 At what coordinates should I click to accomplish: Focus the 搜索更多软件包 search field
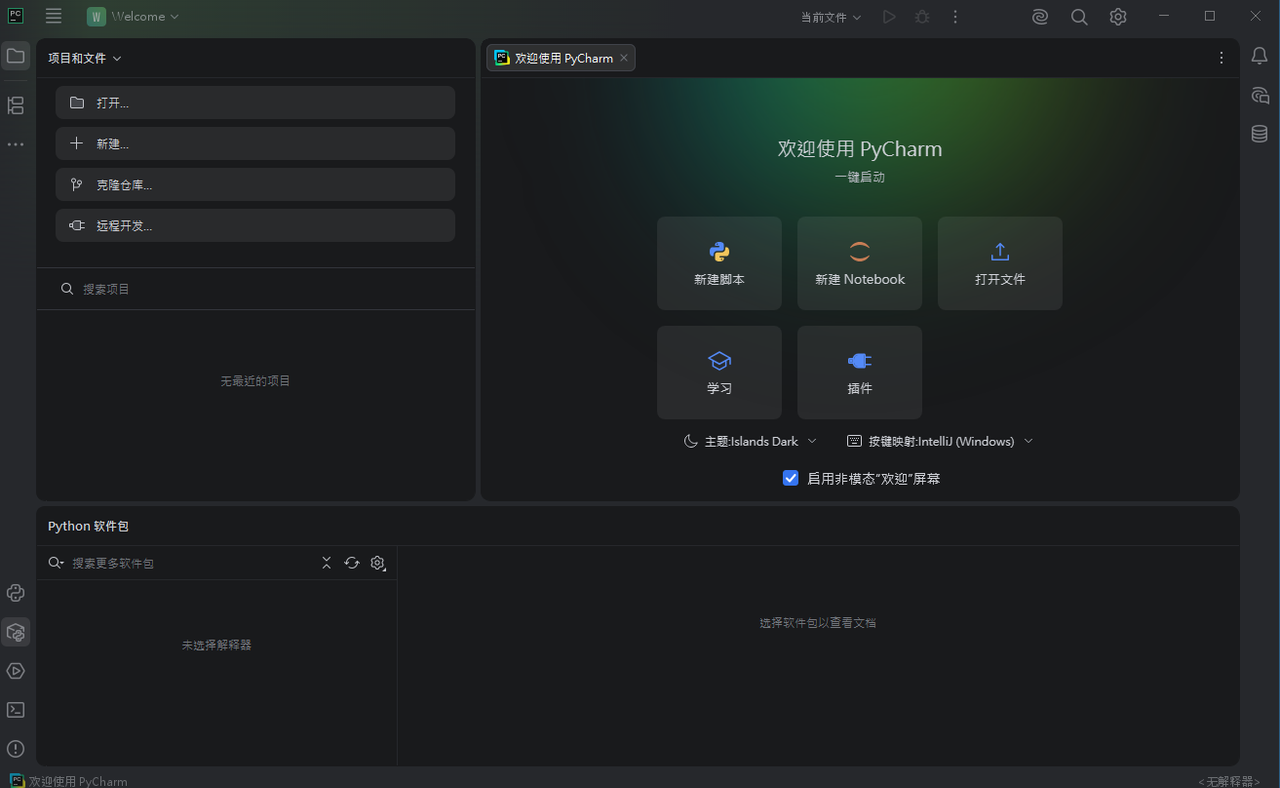click(x=190, y=563)
